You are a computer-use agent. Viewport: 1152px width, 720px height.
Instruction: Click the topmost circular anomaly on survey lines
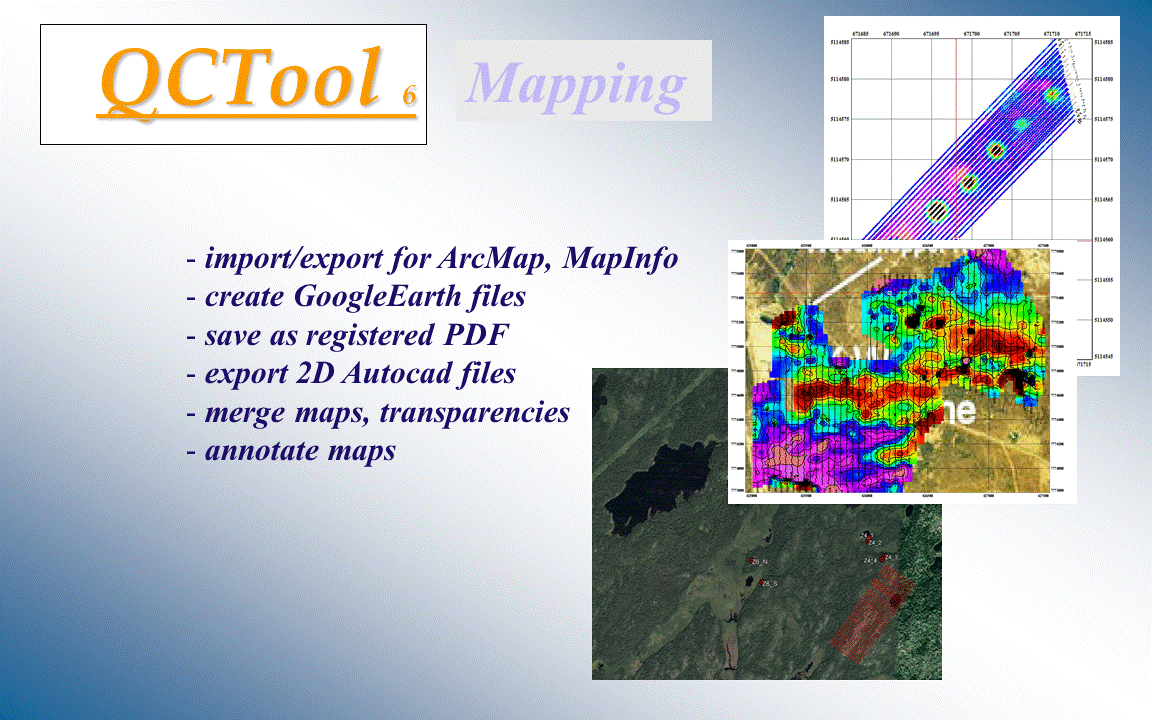(1052, 94)
